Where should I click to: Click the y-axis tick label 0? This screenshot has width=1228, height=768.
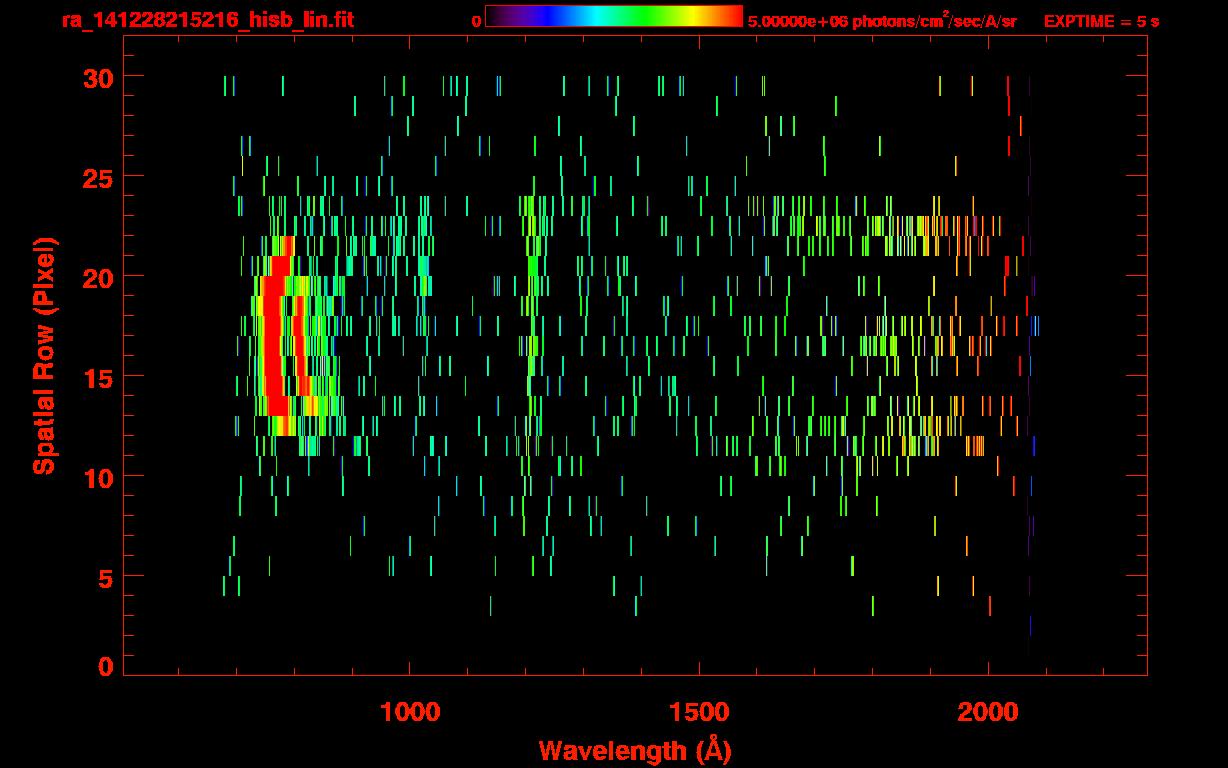tap(105, 667)
